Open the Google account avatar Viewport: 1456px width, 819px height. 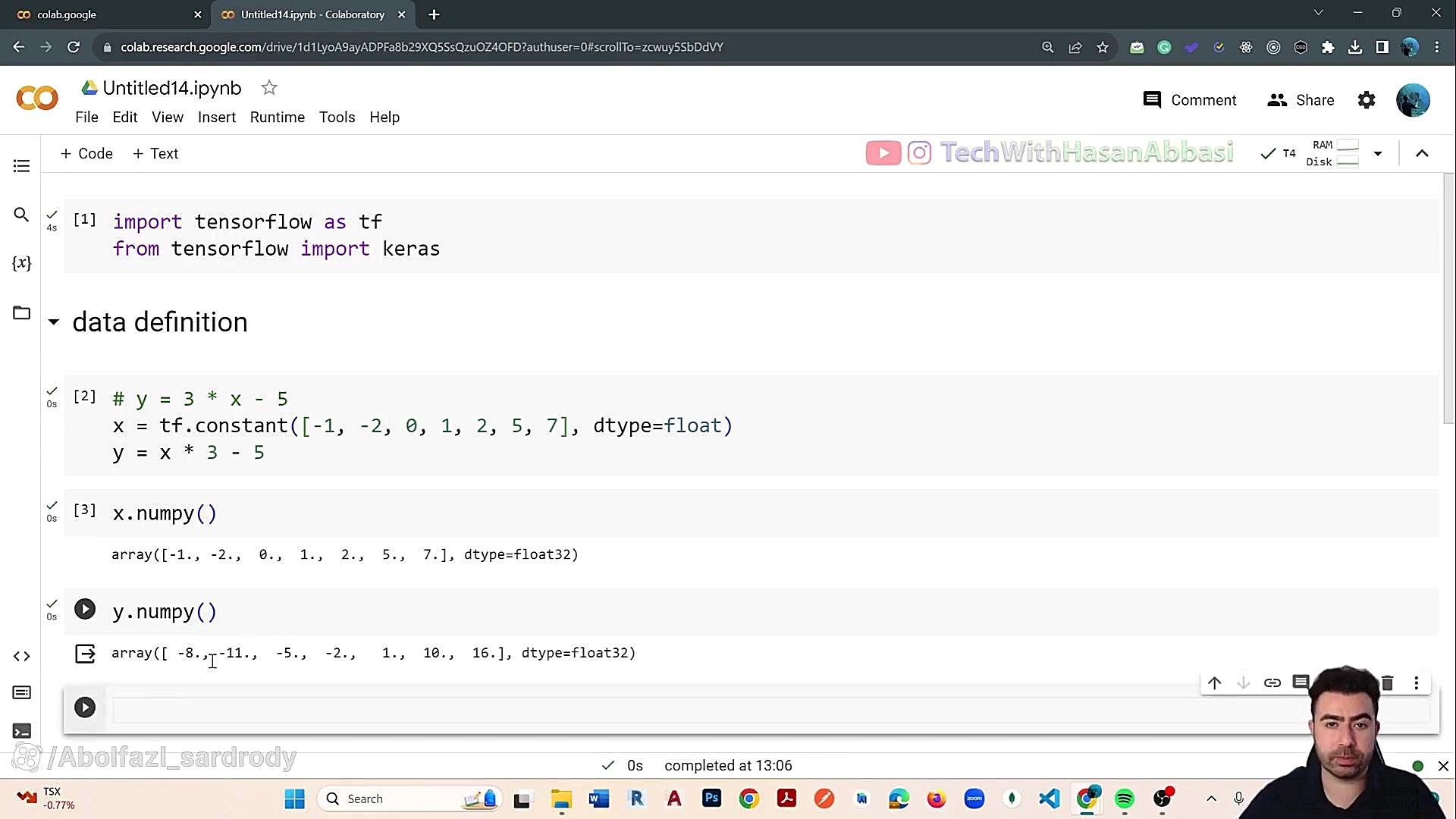pos(1413,100)
